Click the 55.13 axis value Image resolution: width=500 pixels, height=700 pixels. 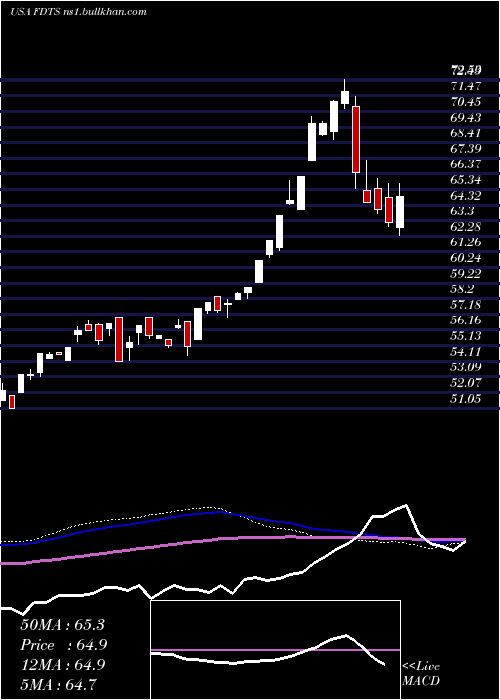(466, 336)
